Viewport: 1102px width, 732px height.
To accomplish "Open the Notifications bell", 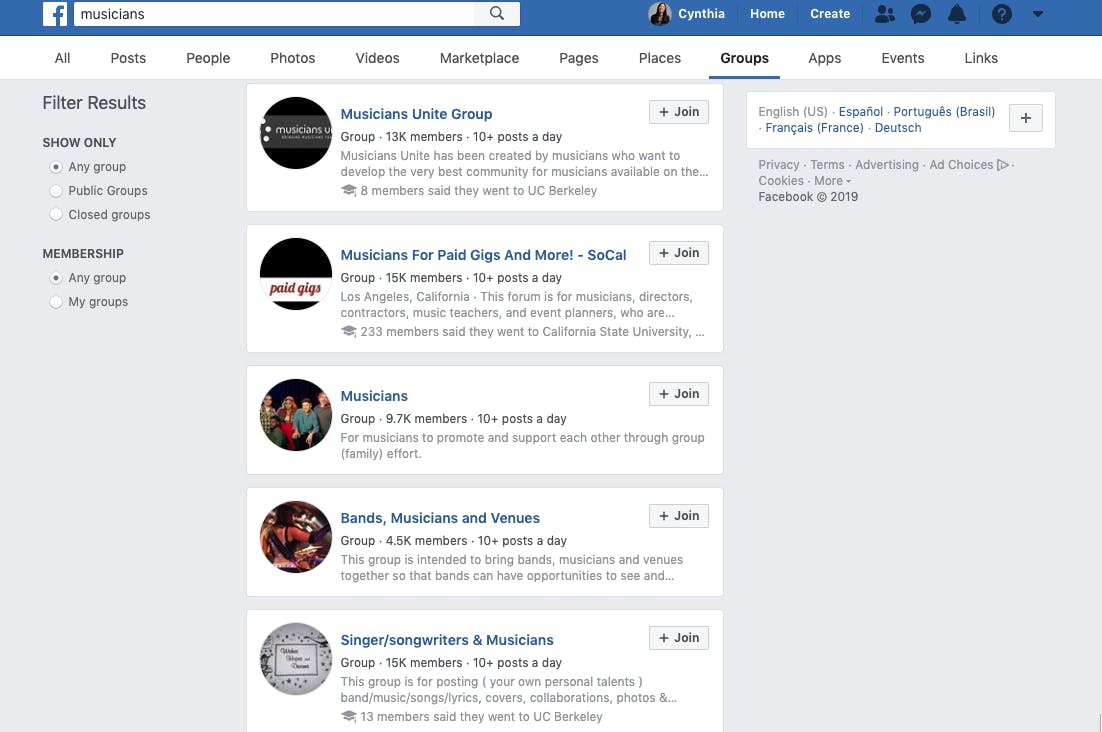I will (957, 13).
